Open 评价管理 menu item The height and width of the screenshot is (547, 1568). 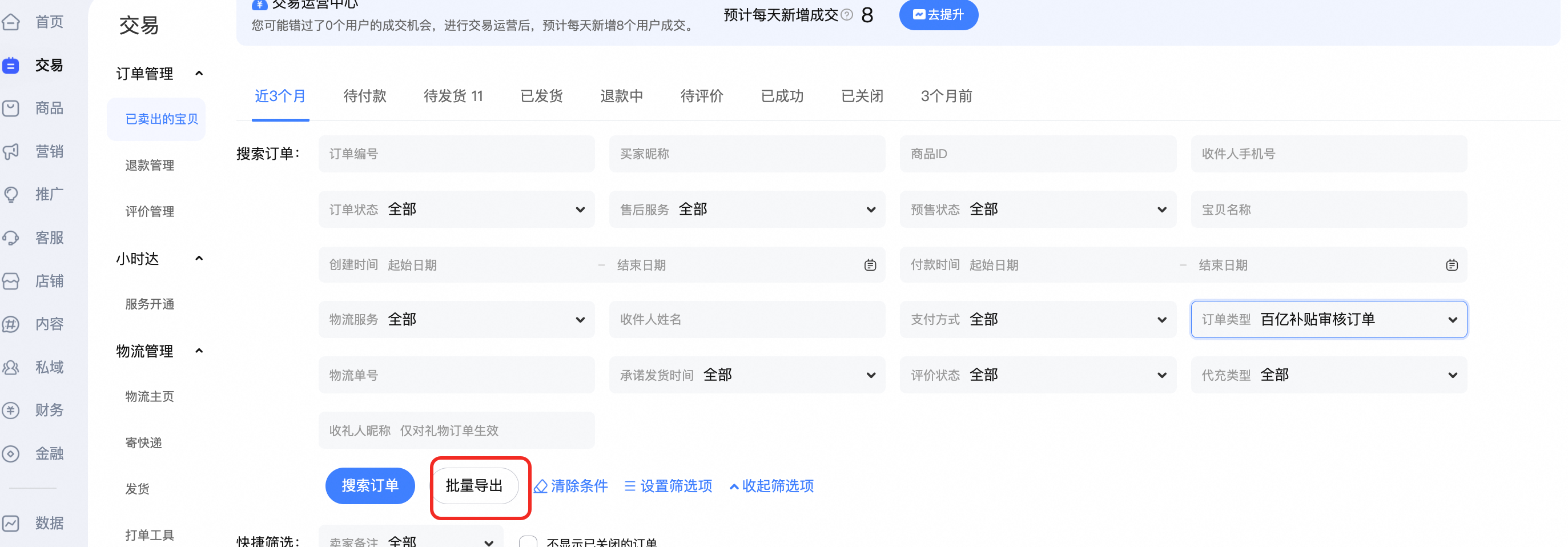coord(150,212)
